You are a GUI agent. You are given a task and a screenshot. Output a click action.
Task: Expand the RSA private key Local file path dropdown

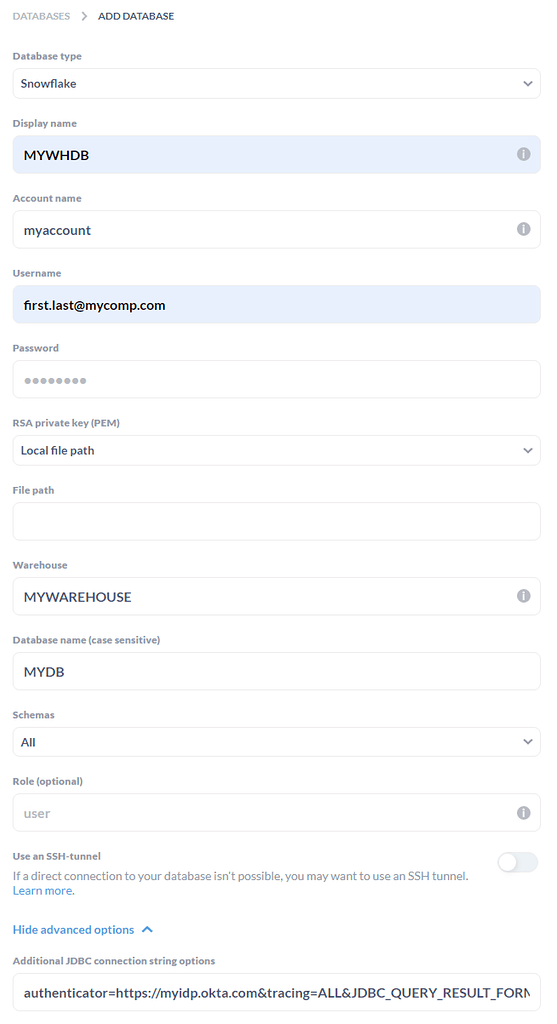276,451
